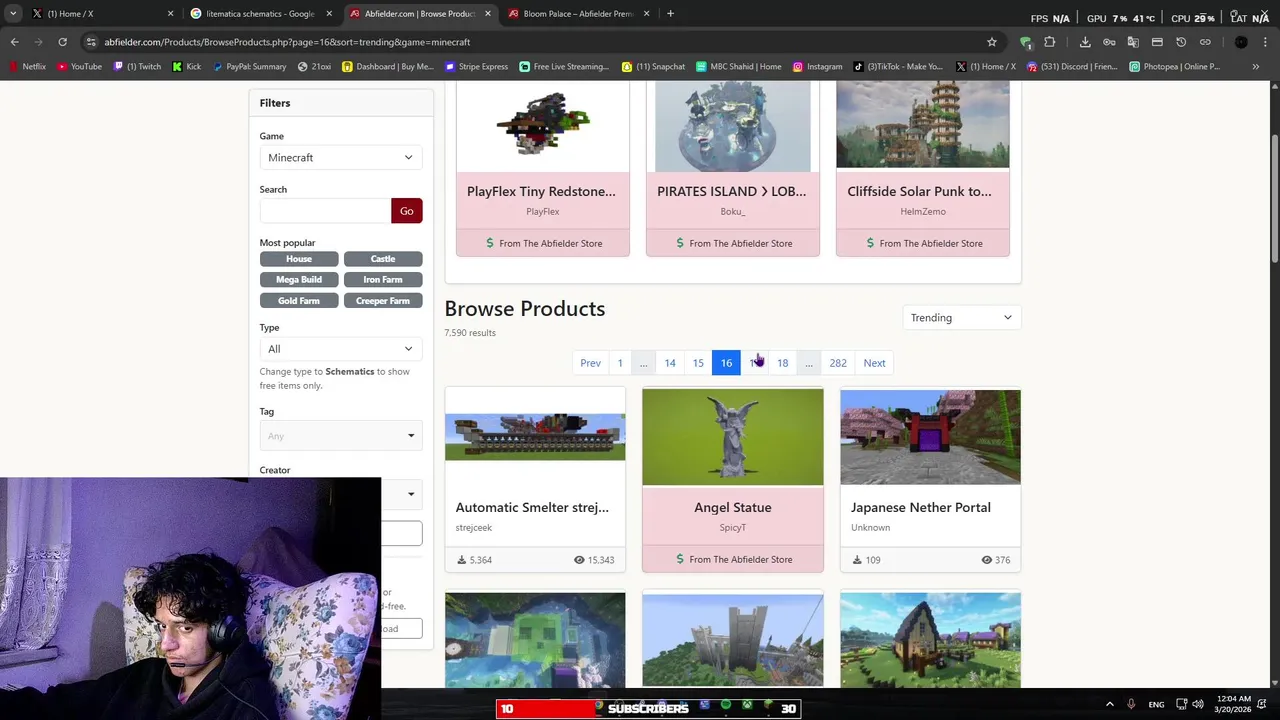Go to page 18 in pagination
1280x720 pixels.
[782, 362]
